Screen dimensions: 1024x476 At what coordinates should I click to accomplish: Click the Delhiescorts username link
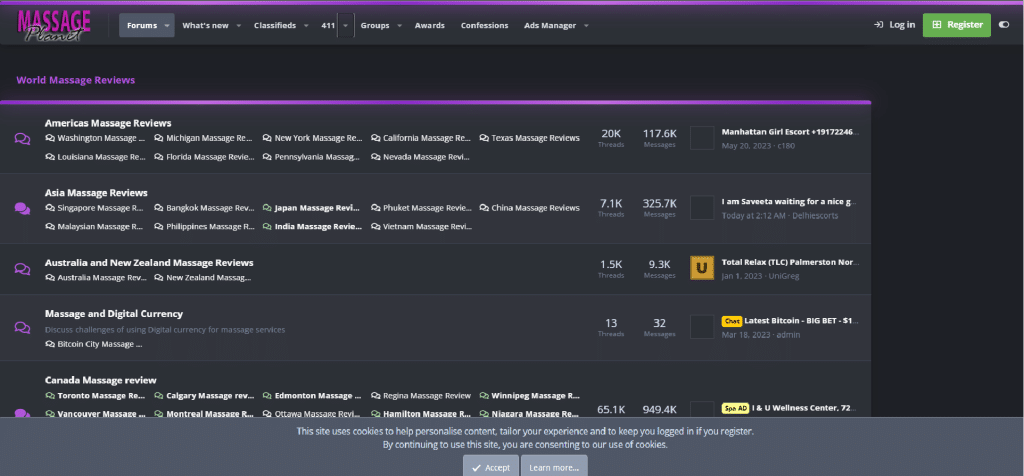(x=815, y=216)
